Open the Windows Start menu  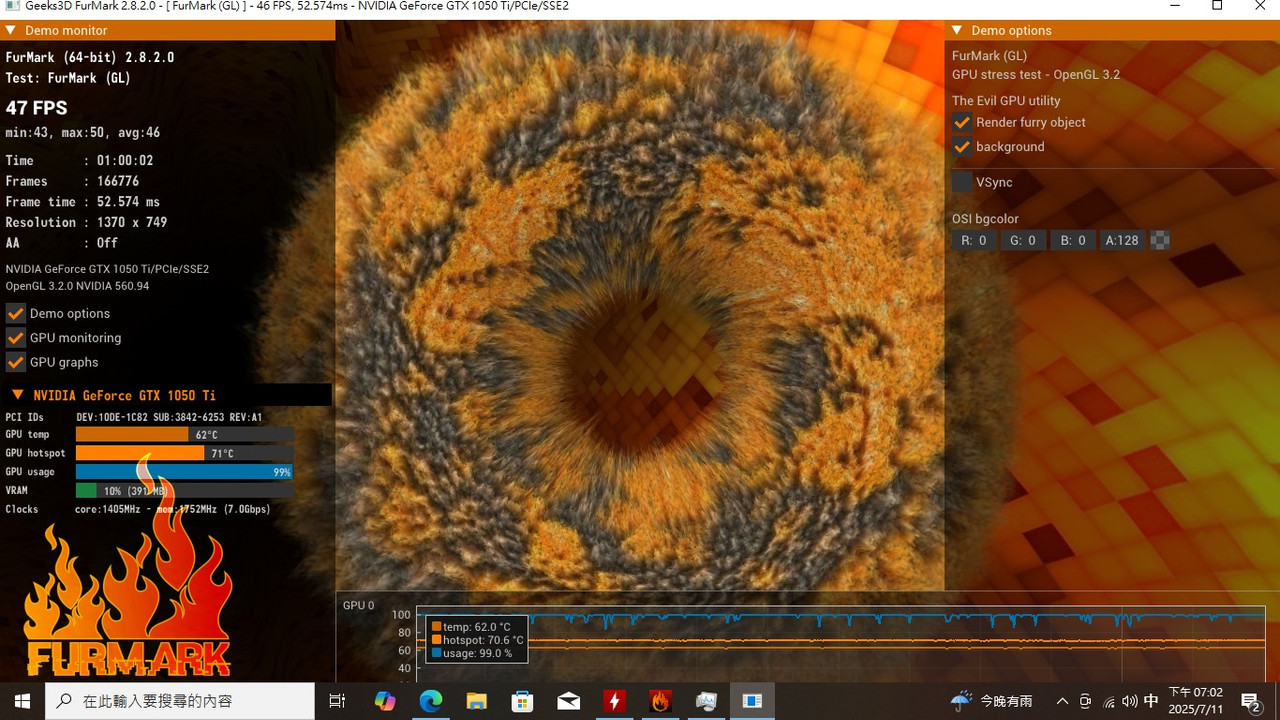point(22,701)
